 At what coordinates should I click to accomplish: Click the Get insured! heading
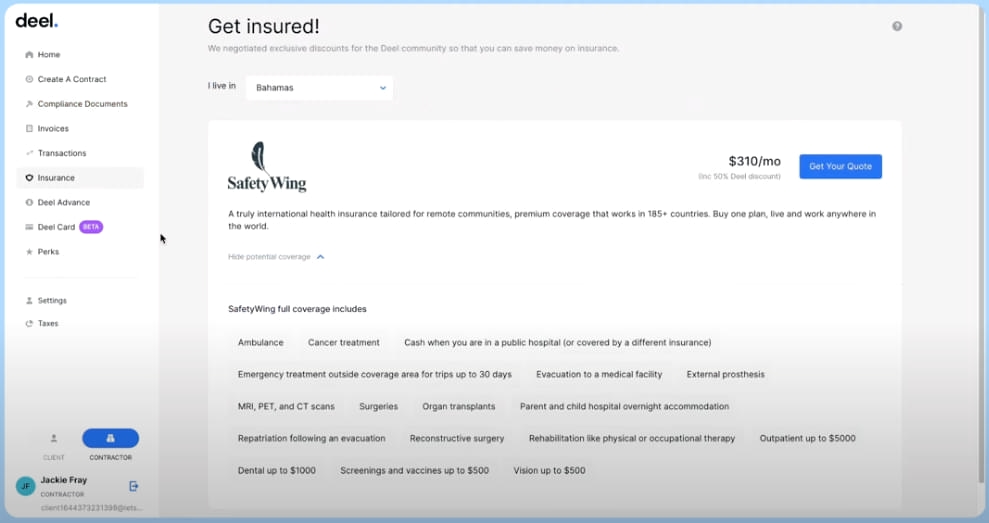click(x=264, y=26)
